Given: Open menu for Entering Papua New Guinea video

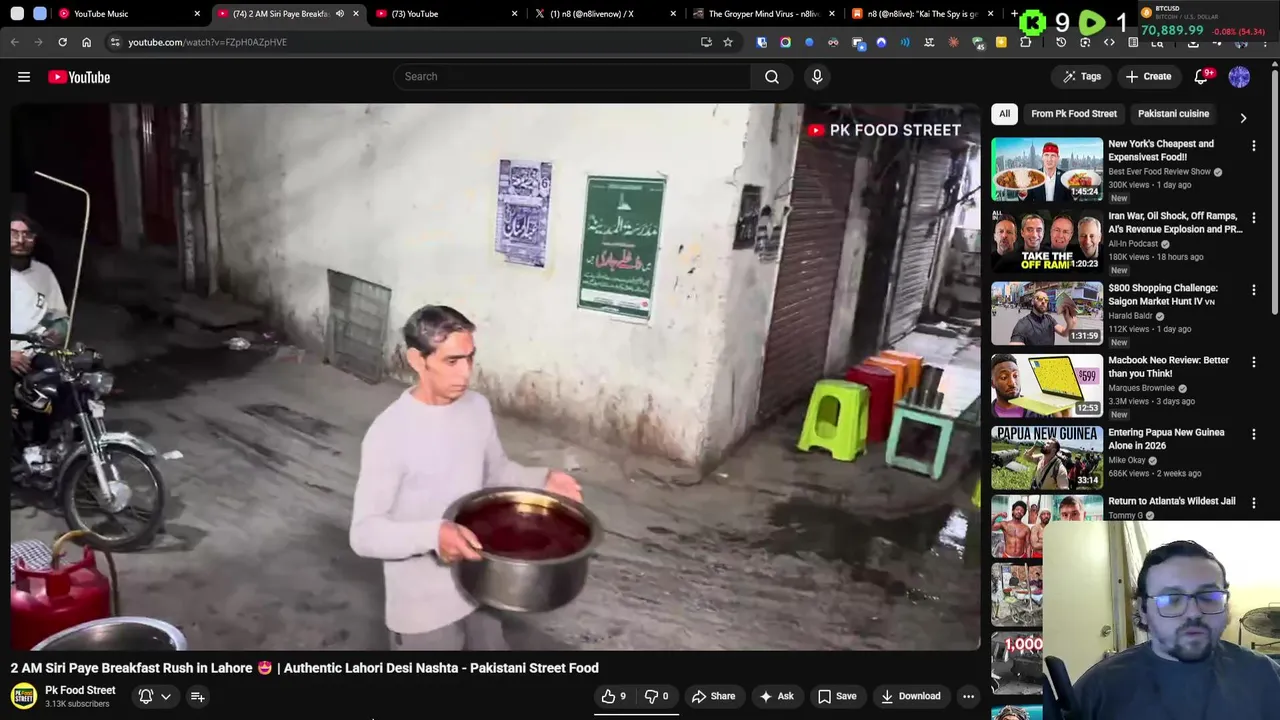Looking at the screenshot, I should coord(1254,434).
